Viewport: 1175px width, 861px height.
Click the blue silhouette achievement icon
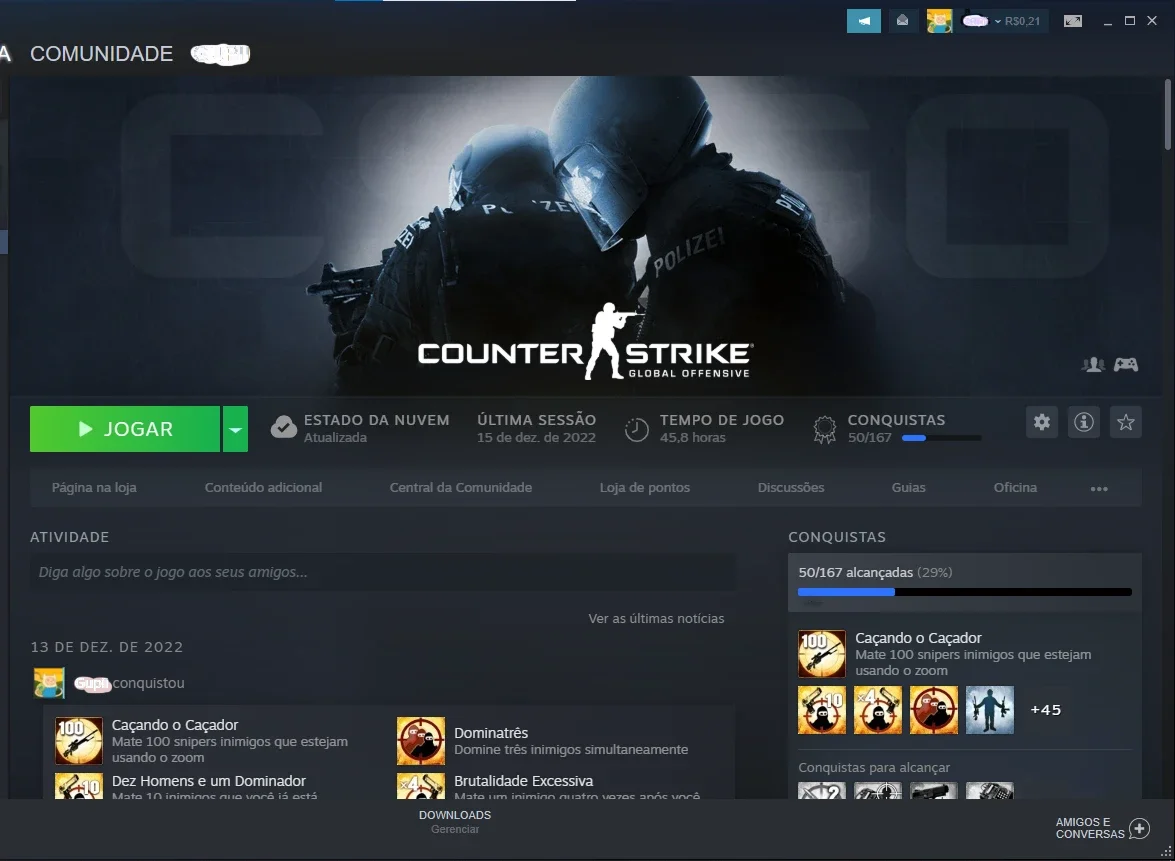pos(990,710)
